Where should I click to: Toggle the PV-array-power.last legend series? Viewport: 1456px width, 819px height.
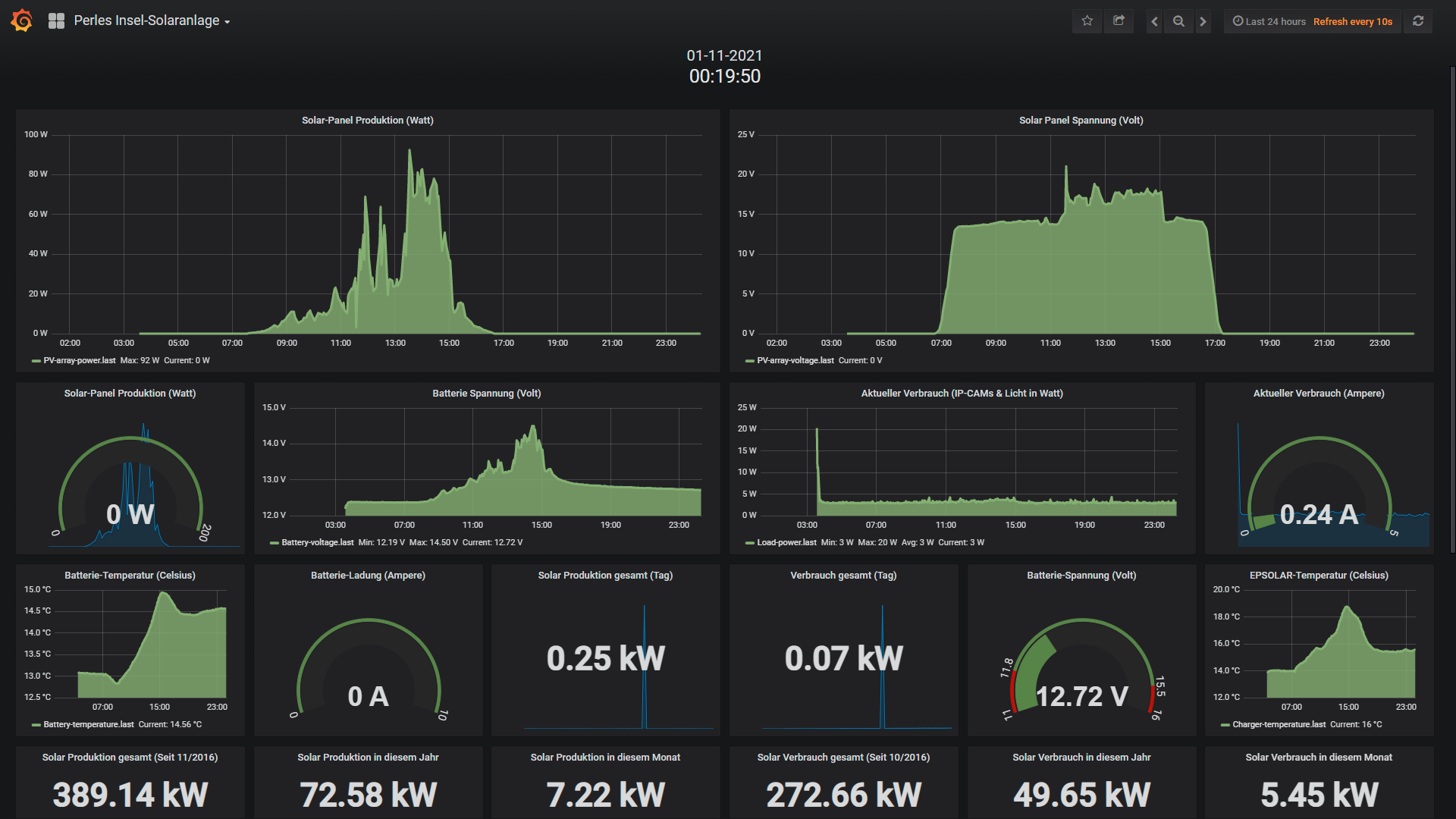pos(79,361)
